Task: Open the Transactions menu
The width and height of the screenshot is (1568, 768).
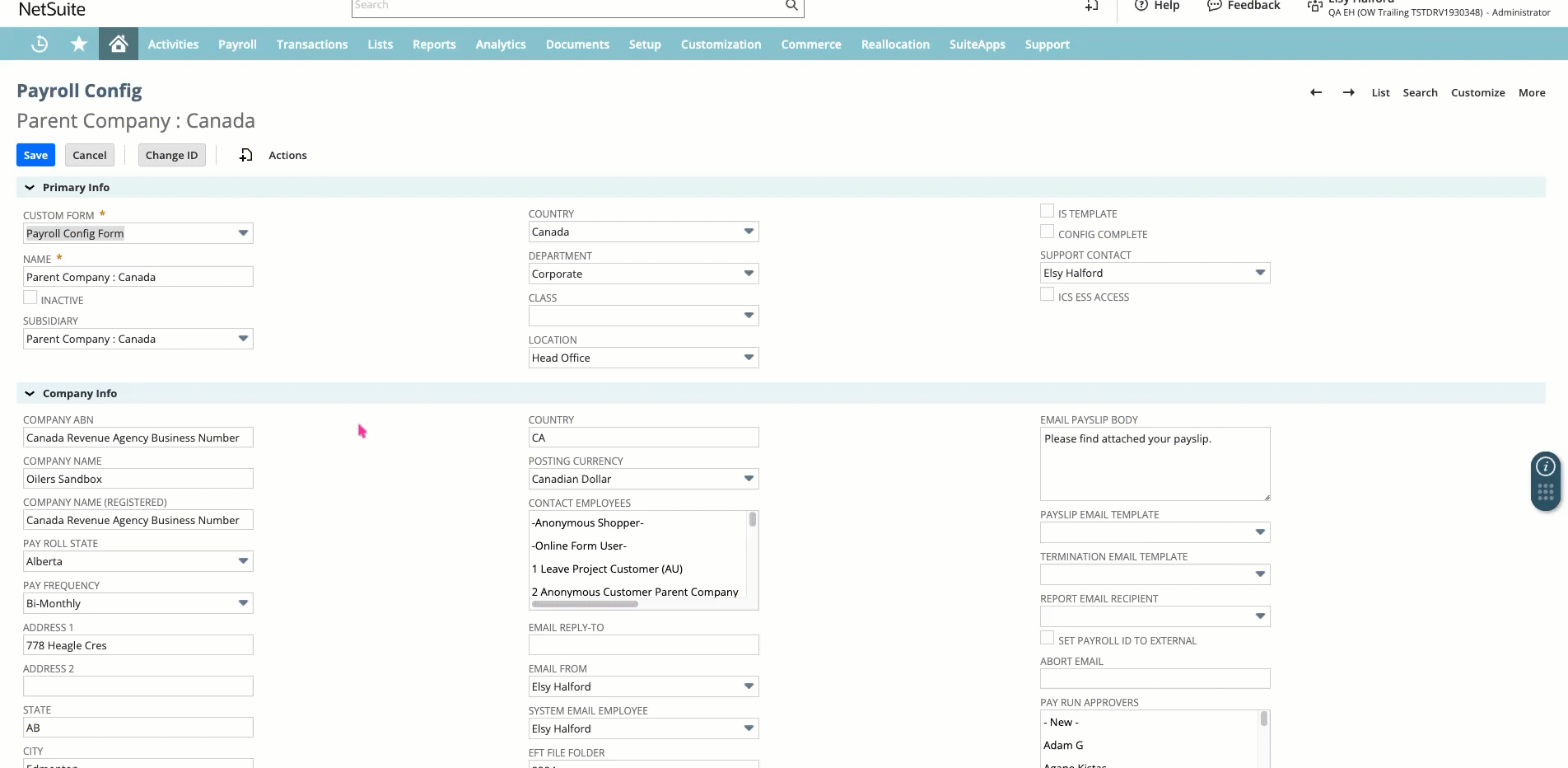Action: click(312, 44)
